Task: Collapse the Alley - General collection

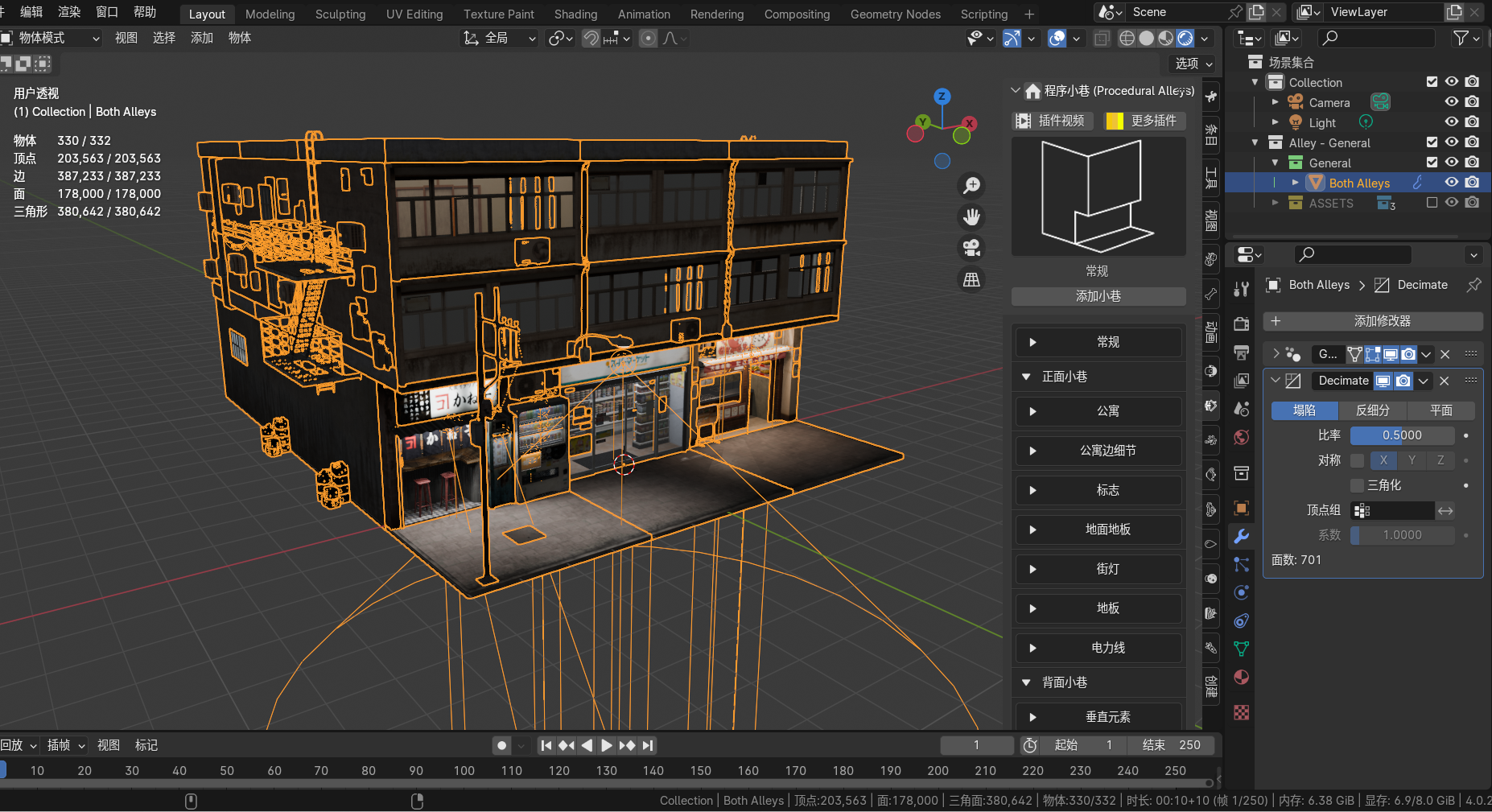Action: point(1255,142)
